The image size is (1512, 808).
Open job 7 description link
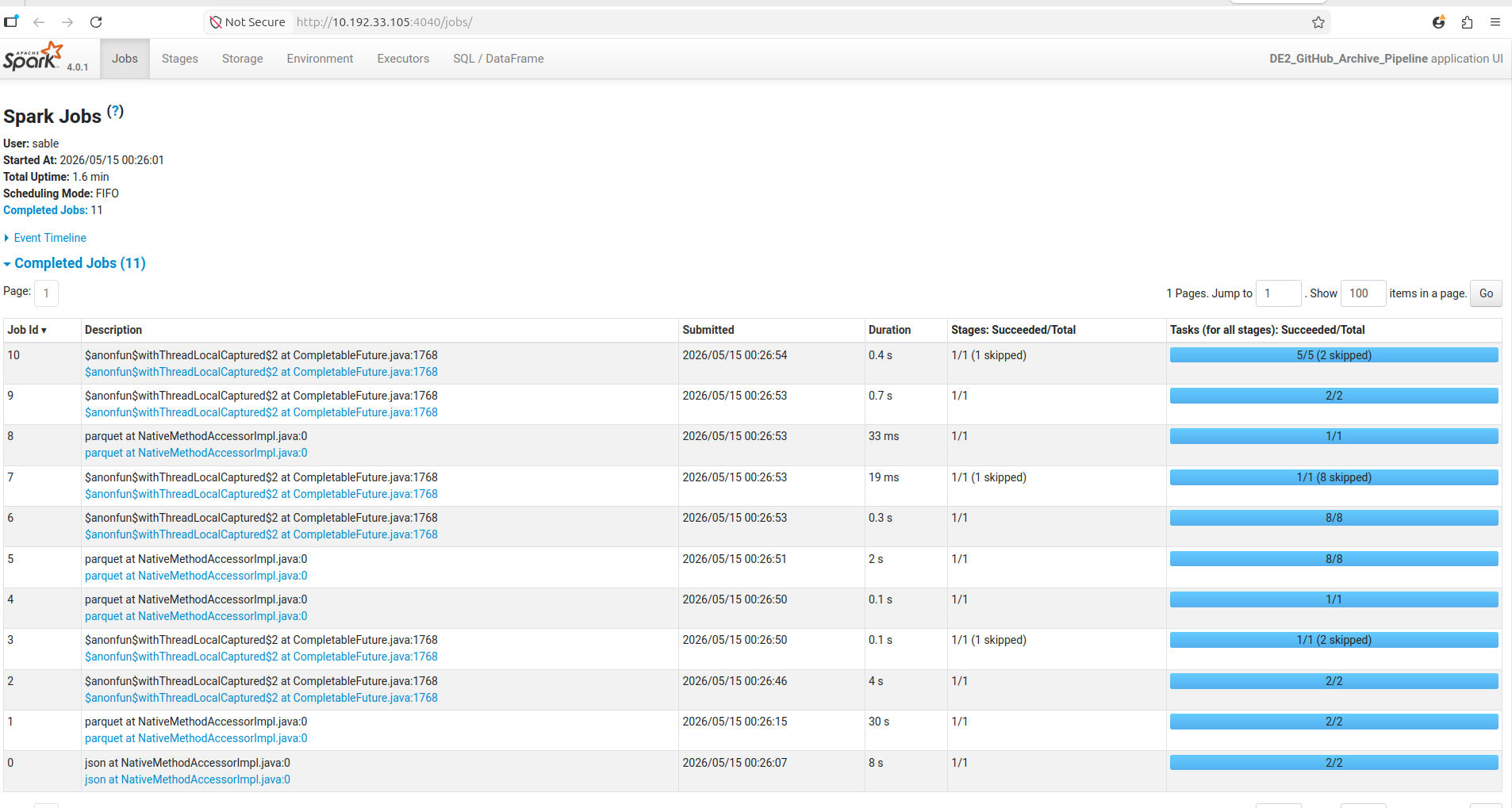tap(261, 494)
